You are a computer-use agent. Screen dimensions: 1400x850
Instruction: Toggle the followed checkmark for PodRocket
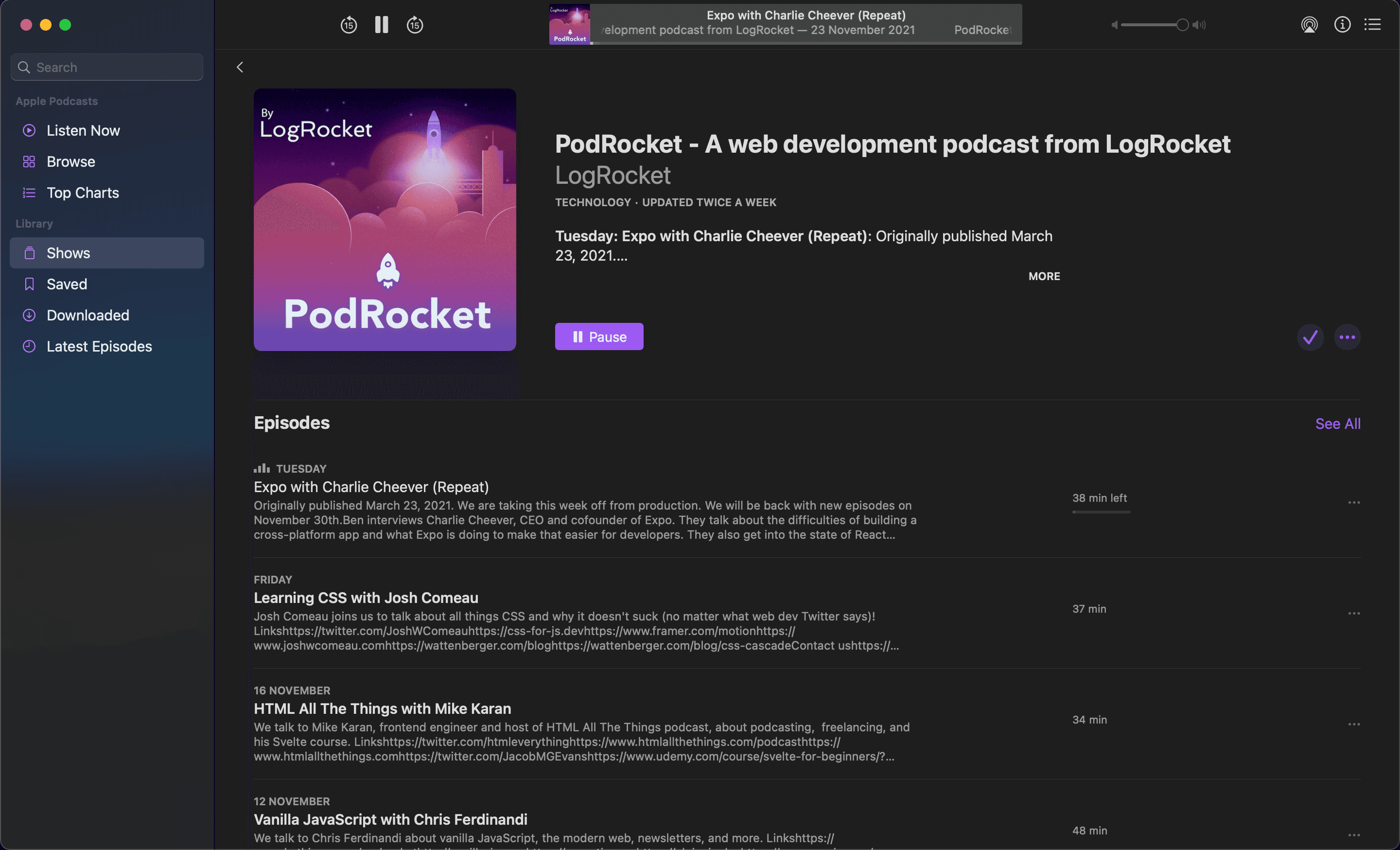click(x=1310, y=337)
